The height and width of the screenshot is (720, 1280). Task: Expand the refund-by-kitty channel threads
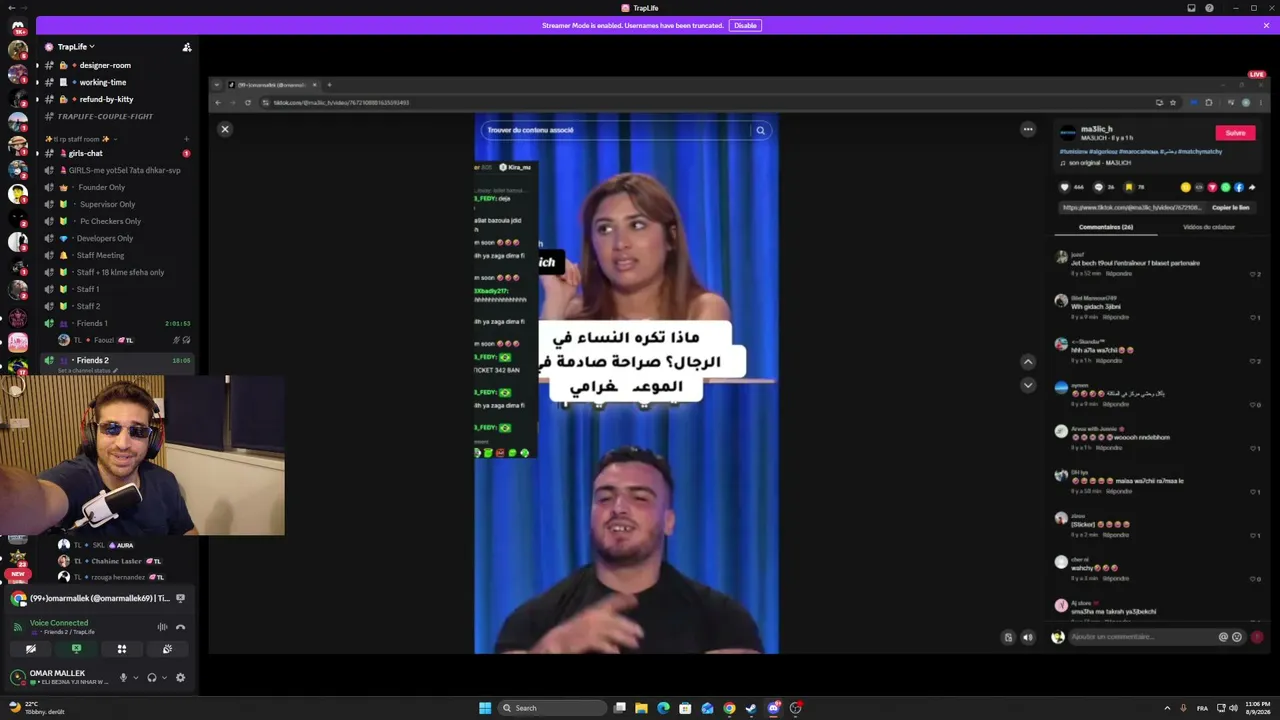pos(37,100)
